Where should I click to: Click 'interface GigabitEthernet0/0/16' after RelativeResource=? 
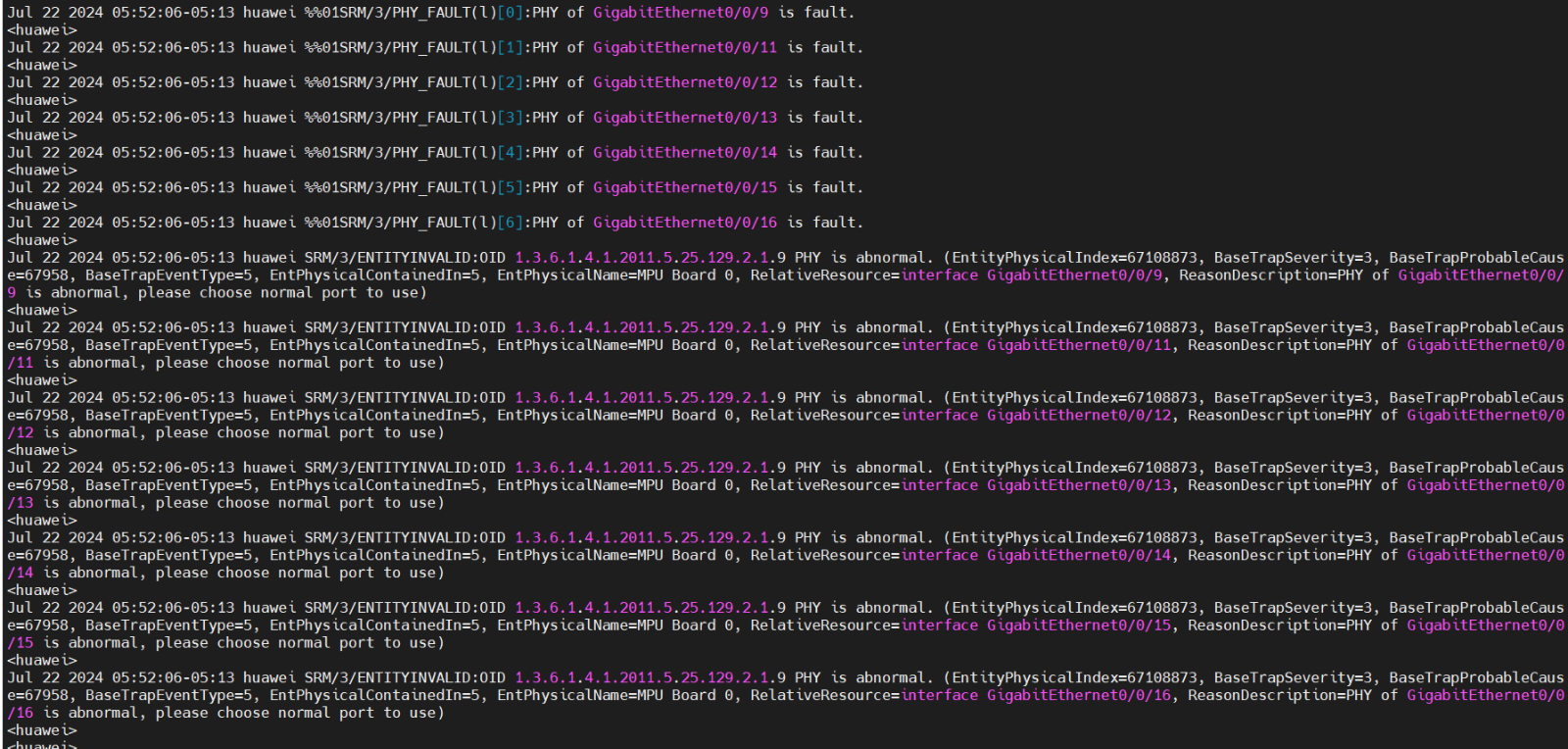[x=1037, y=696]
